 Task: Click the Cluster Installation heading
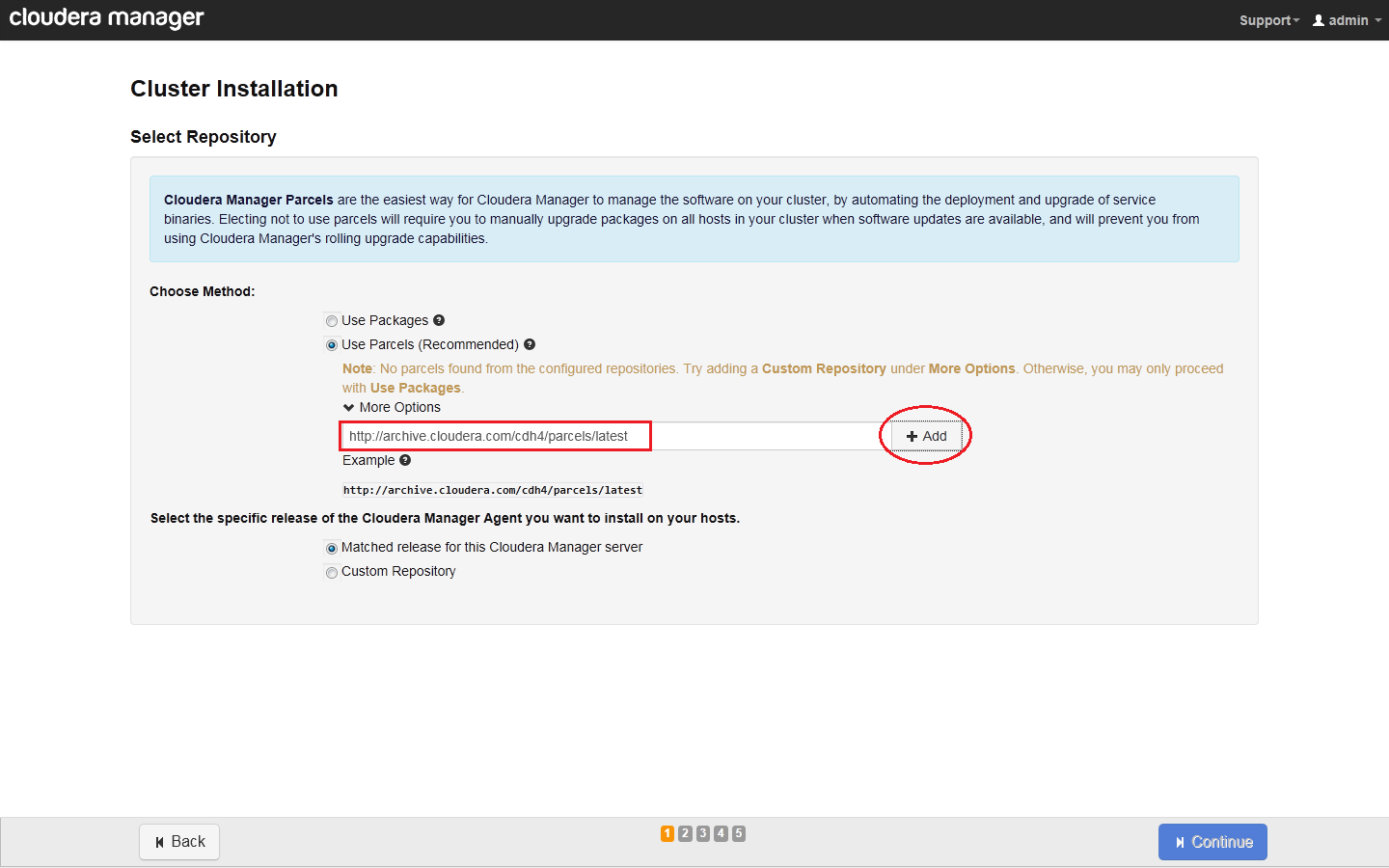[234, 89]
